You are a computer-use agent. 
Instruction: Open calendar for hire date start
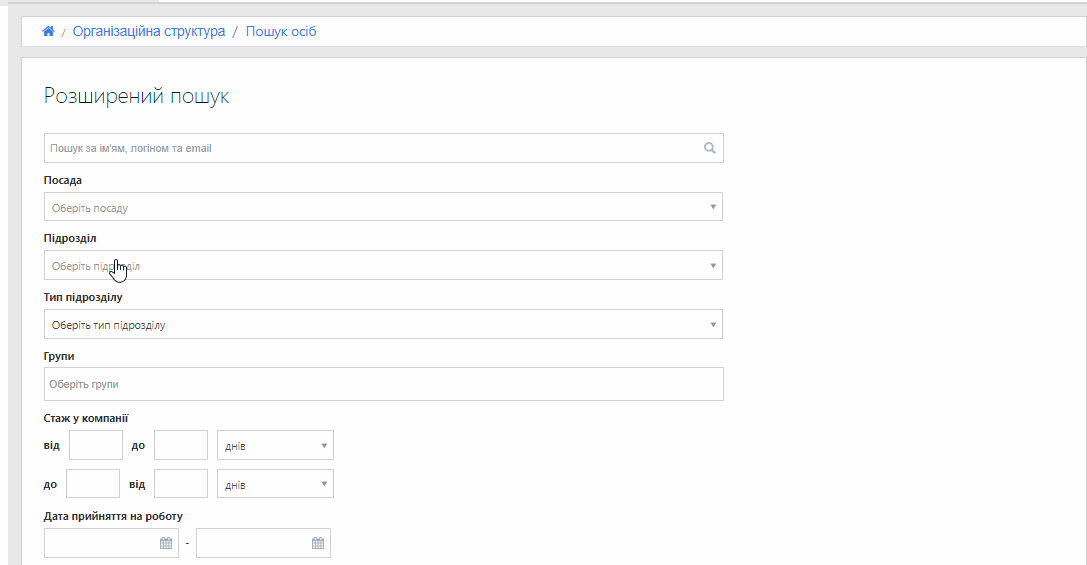(166, 543)
